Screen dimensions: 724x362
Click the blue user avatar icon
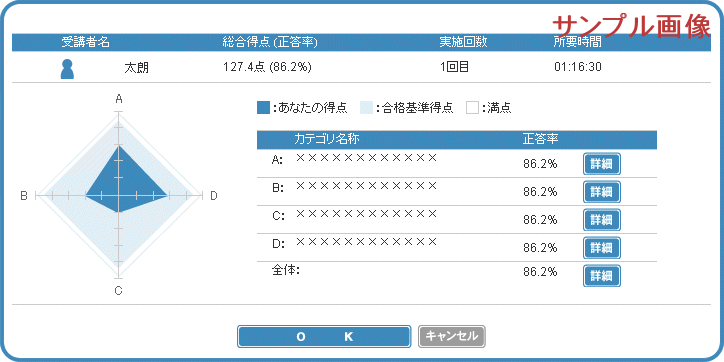(67, 69)
